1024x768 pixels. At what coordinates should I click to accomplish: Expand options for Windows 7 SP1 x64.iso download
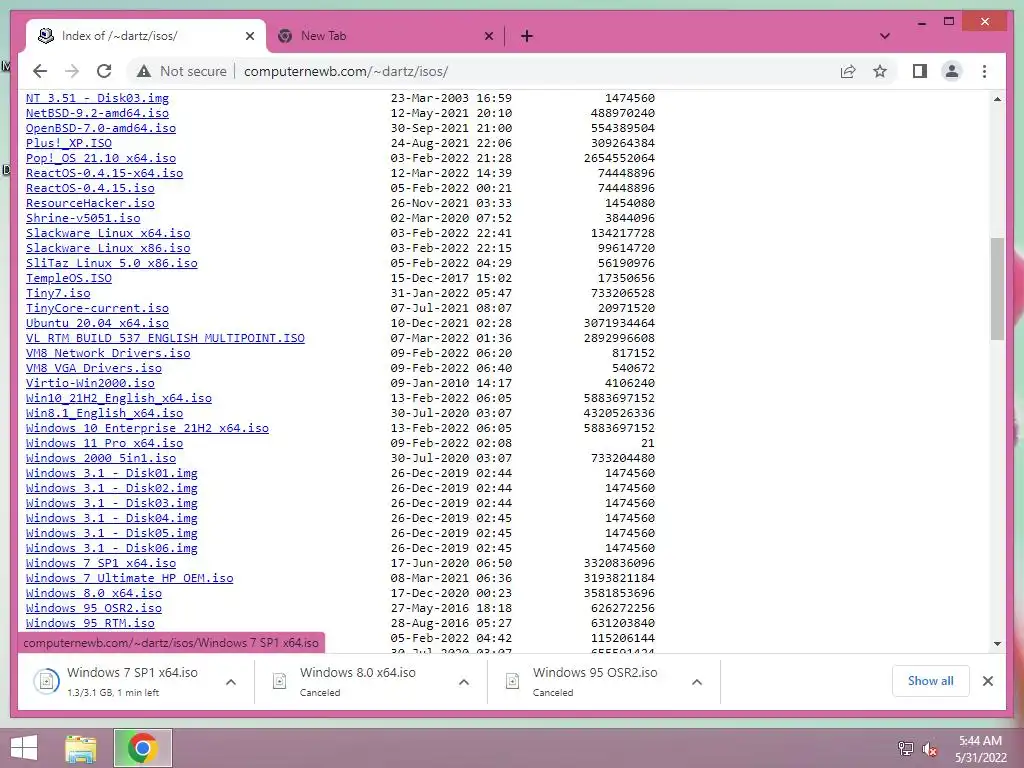[x=231, y=682]
